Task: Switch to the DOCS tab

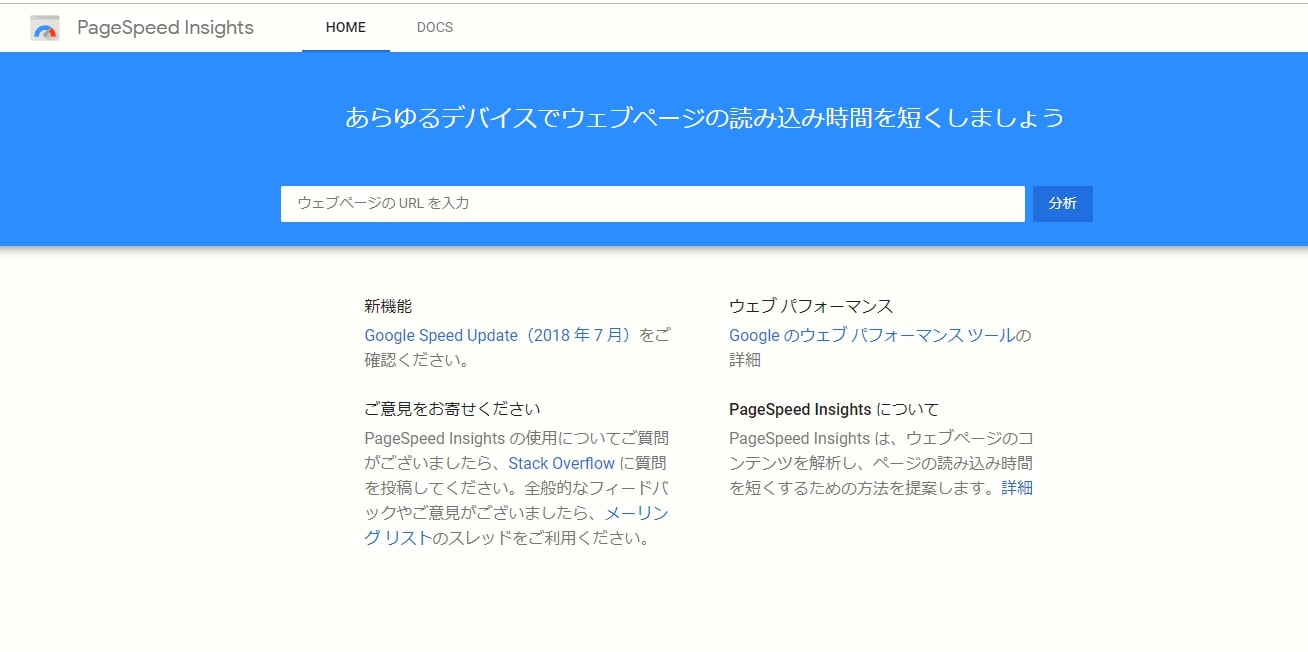Action: (x=435, y=28)
